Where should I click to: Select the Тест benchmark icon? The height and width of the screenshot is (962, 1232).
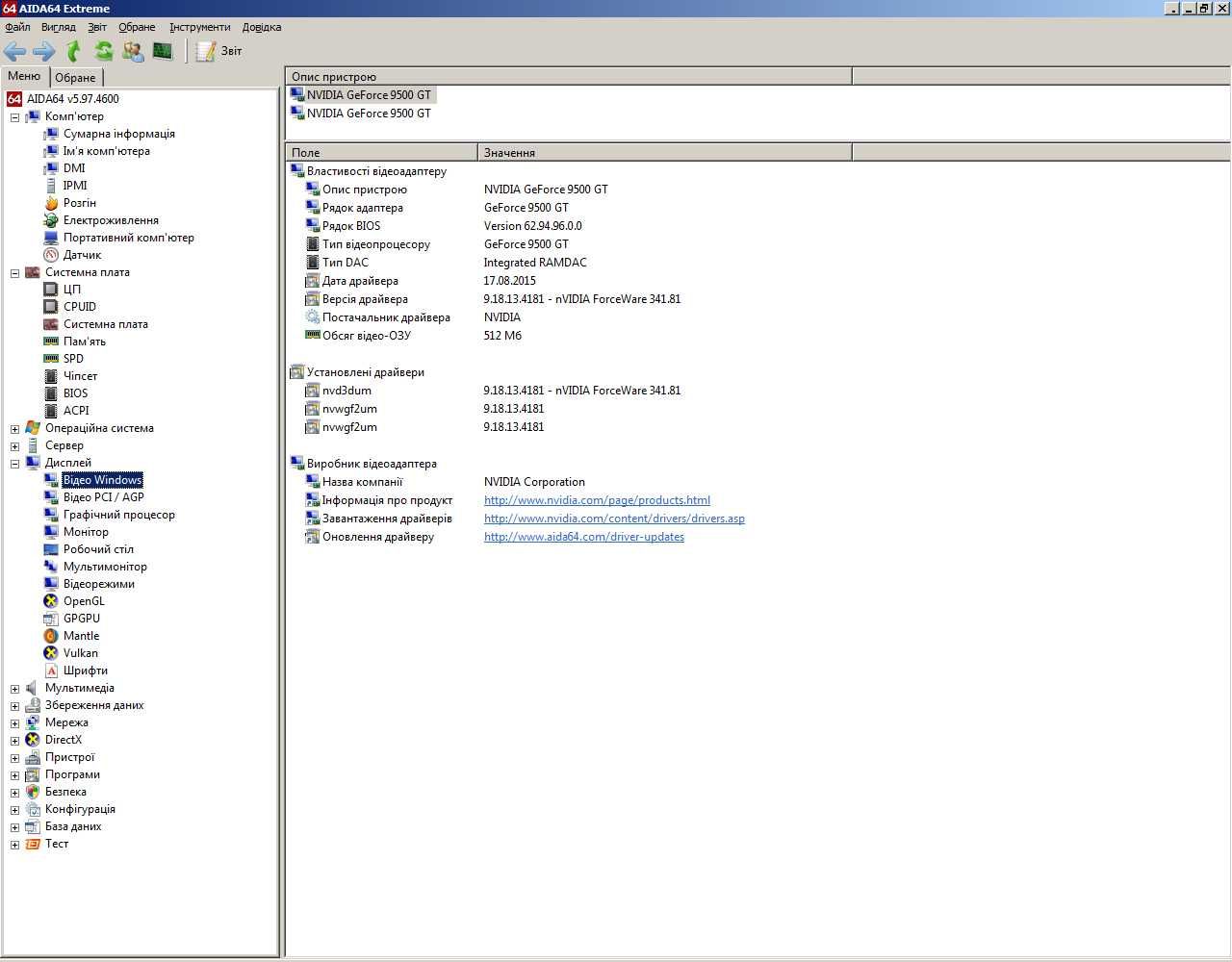pos(33,844)
